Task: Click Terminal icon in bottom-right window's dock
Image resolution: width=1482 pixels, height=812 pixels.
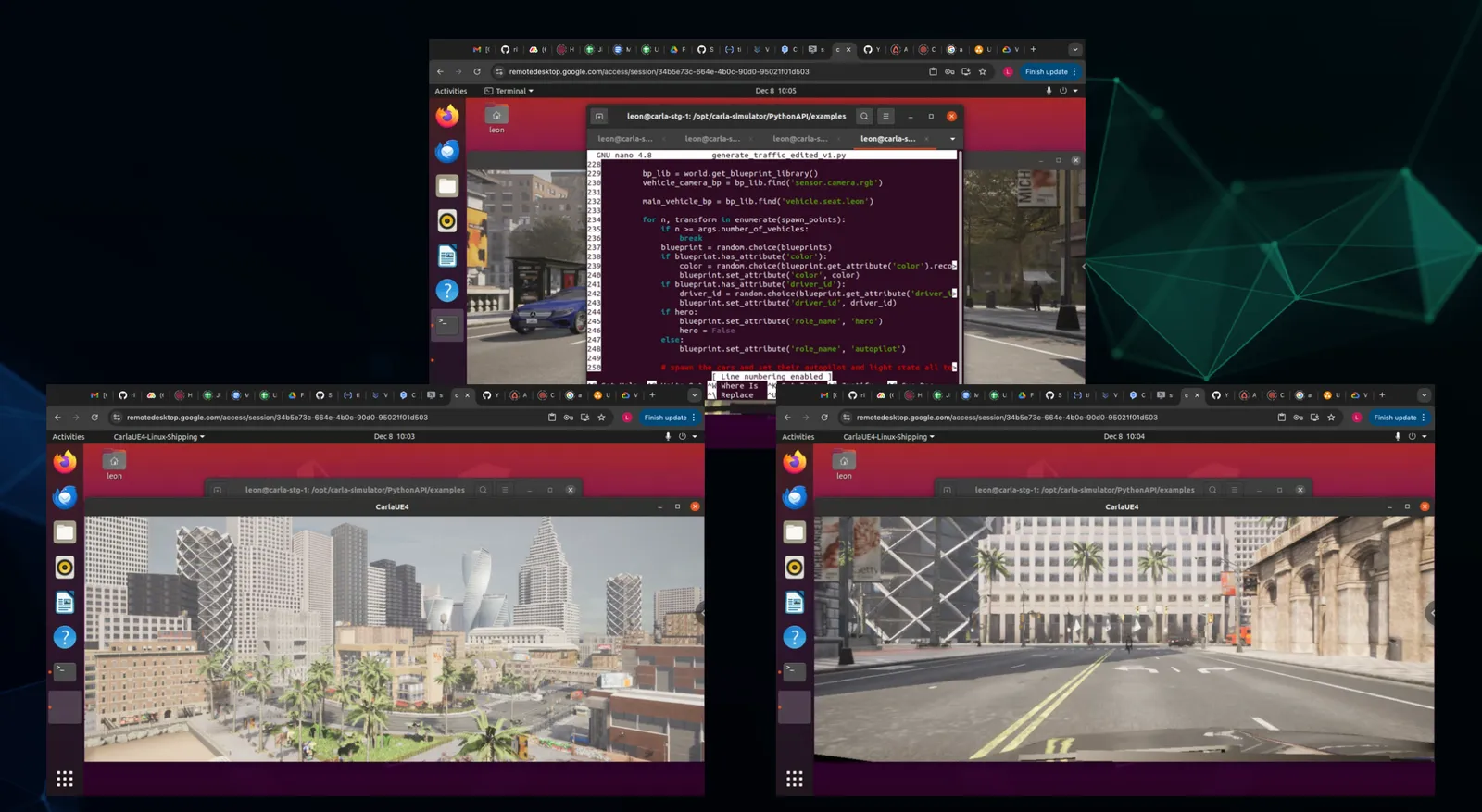Action: (795, 671)
